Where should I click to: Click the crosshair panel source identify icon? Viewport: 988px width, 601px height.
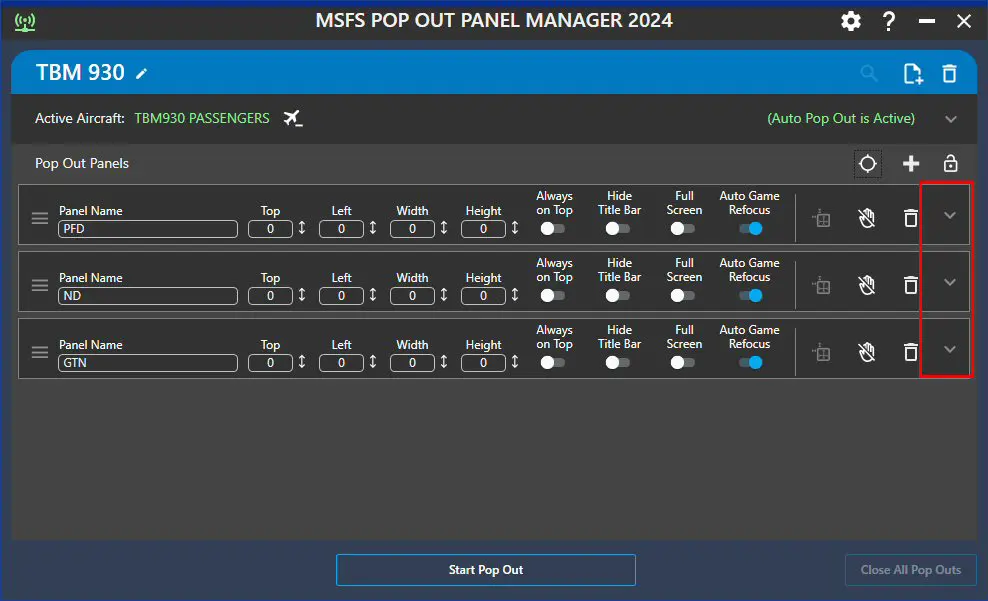pos(868,164)
